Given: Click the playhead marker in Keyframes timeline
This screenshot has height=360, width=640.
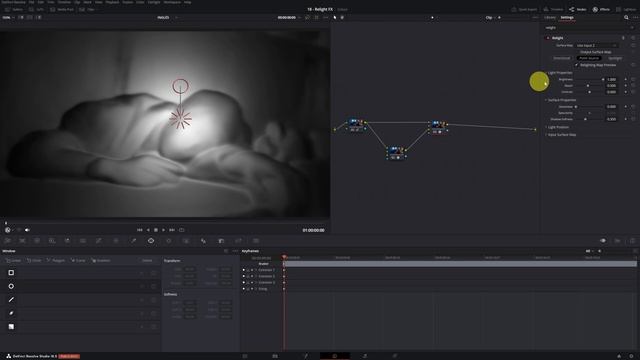Looking at the screenshot, I should coord(284,257).
